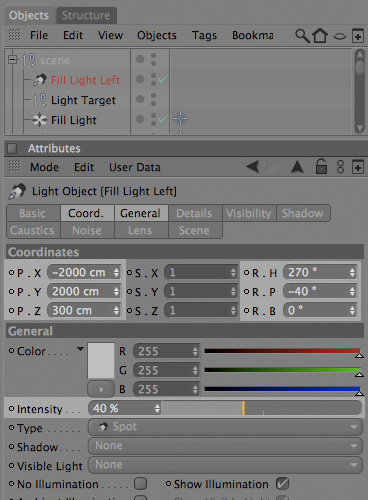Click new panel icon in Attributes toolbar

click(x=358, y=167)
